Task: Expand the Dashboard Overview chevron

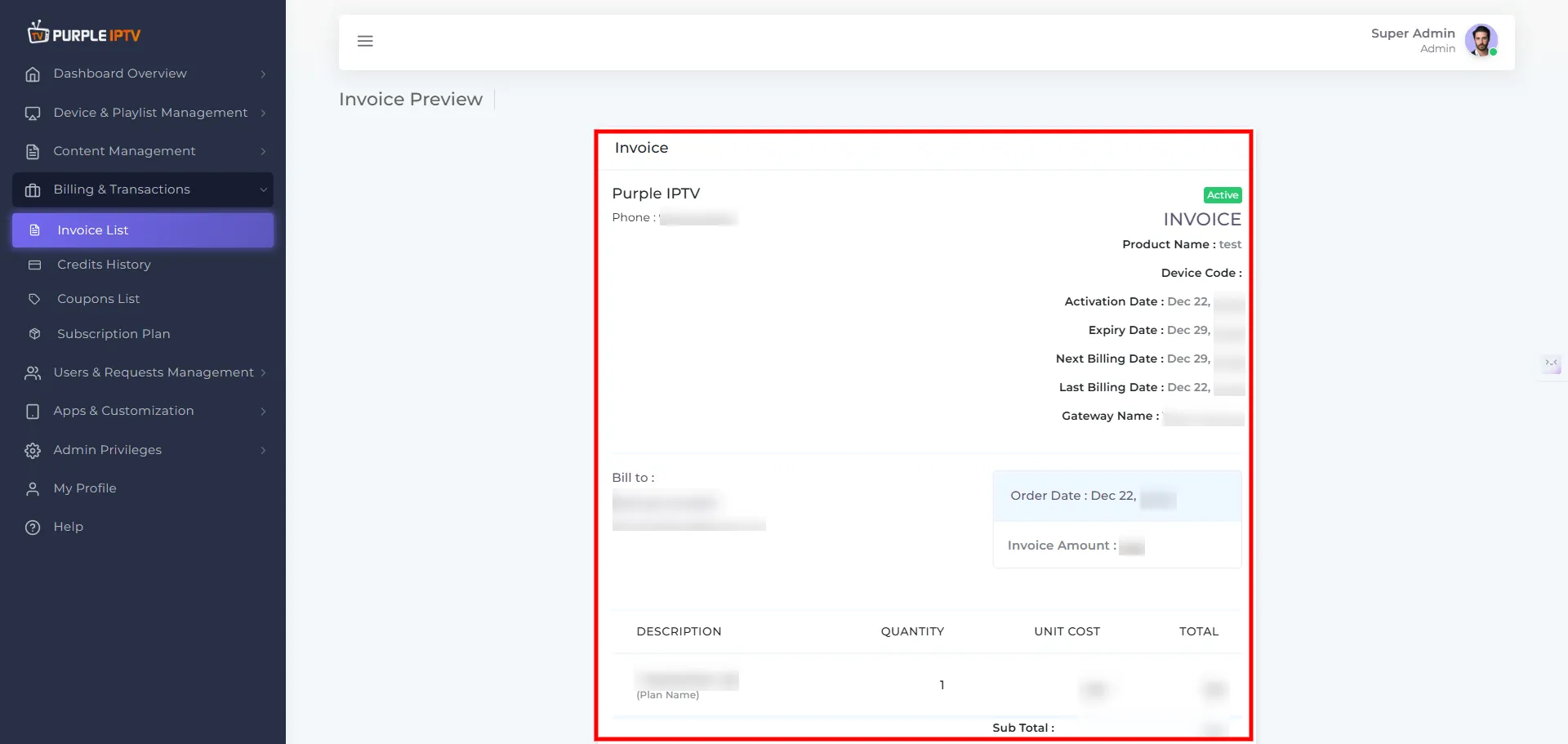Action: (x=263, y=74)
